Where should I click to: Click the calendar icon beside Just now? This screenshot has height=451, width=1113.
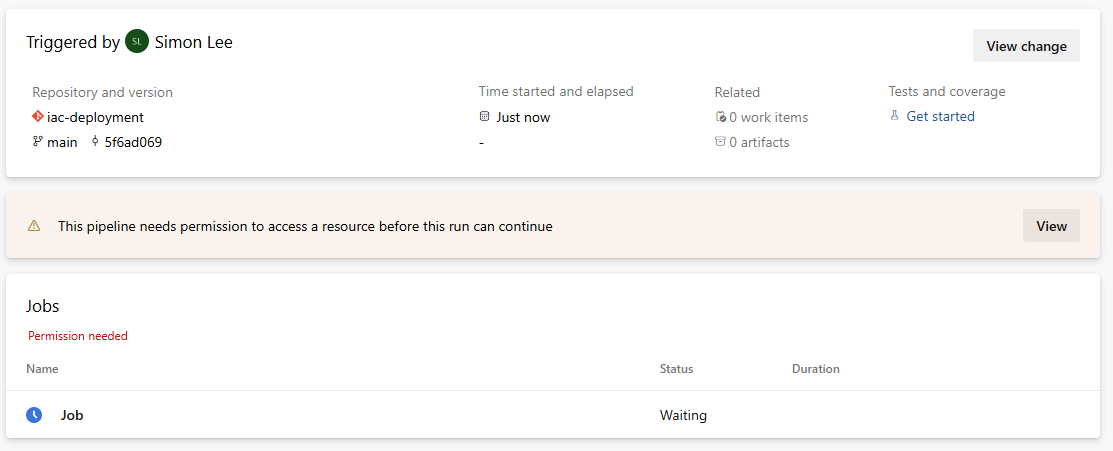(485, 117)
